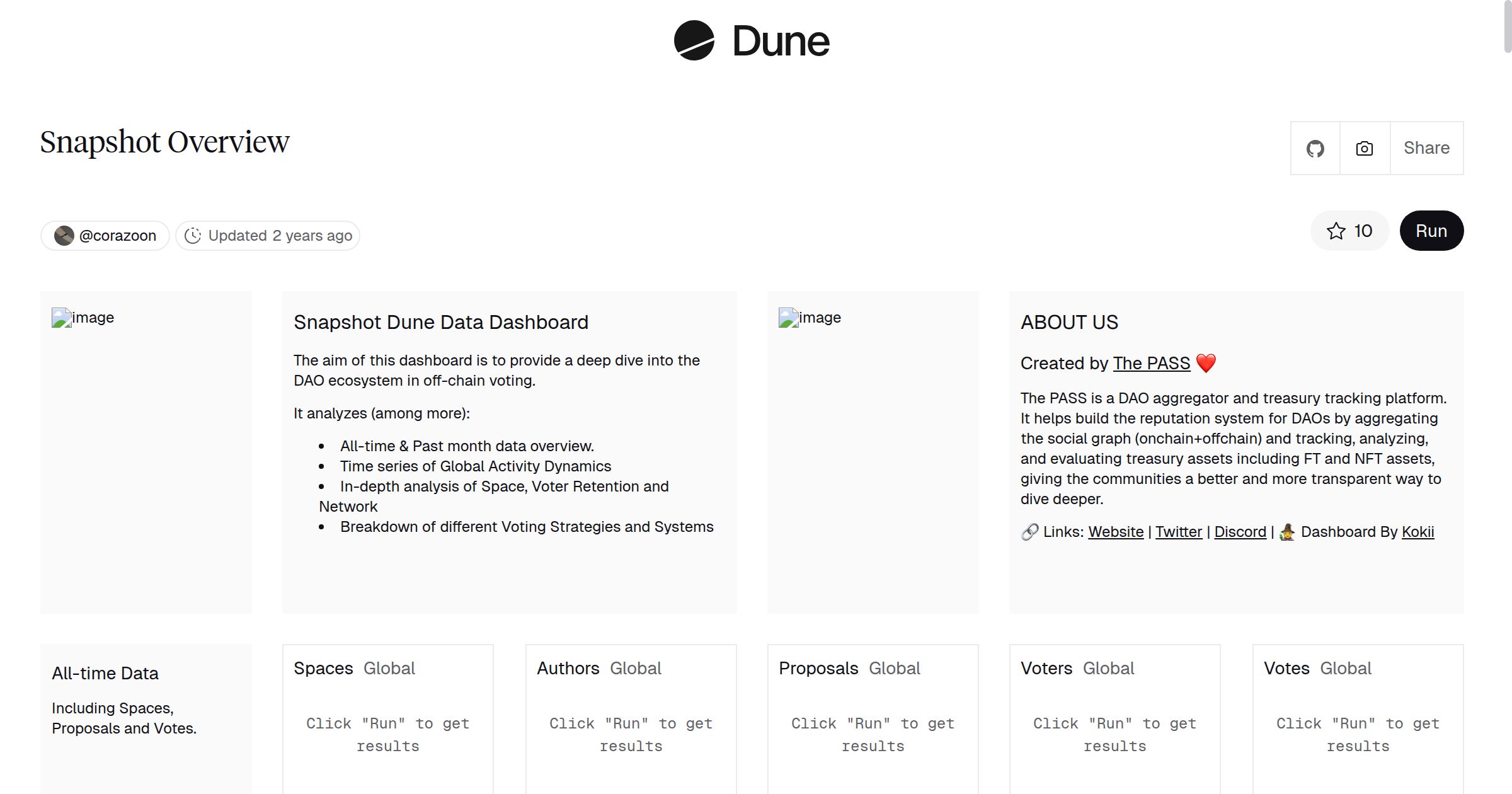Toggle the star favorite showing 10
Image resolution: width=1512 pixels, height=794 pixels.
coord(1349,231)
